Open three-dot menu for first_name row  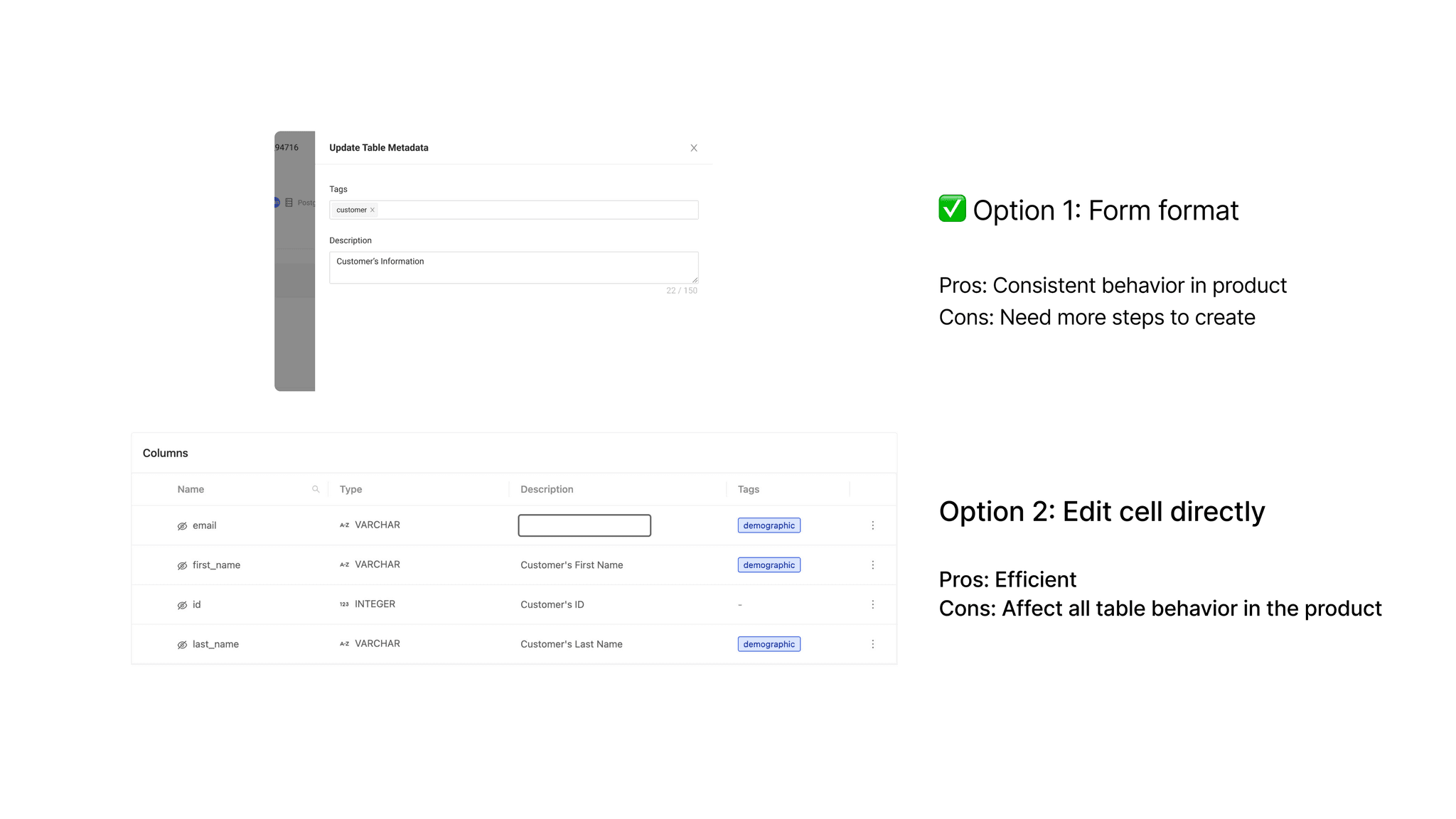873,565
